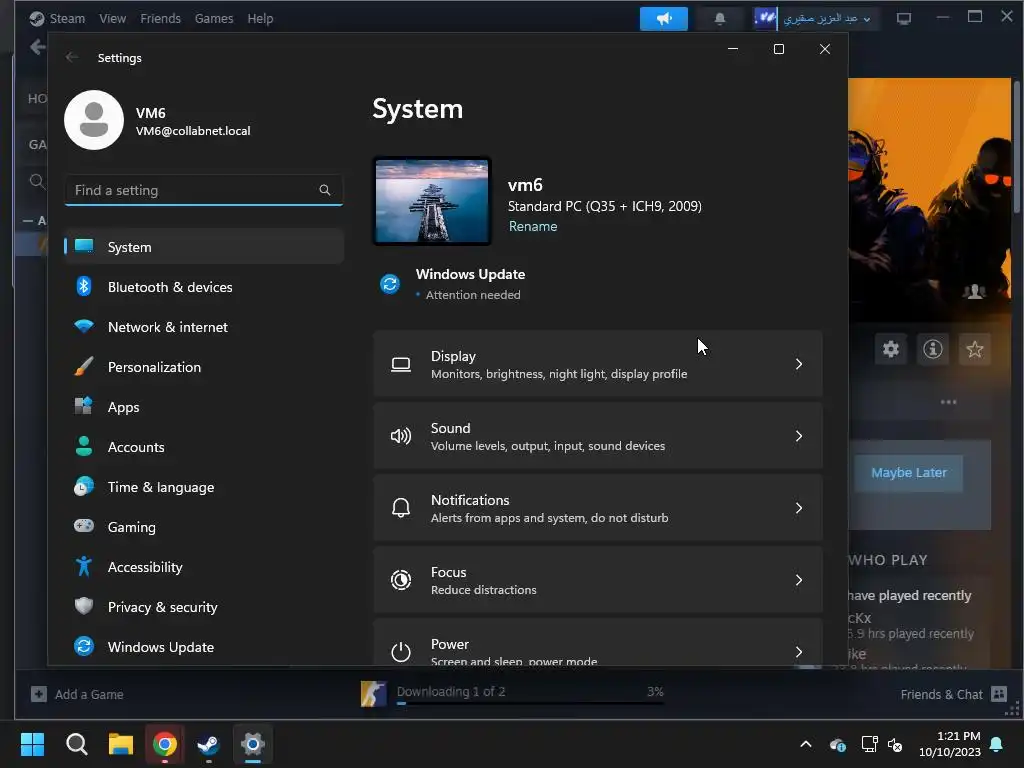Open Personalization settings
The image size is (1024, 768).
pyautogui.click(x=204, y=366)
